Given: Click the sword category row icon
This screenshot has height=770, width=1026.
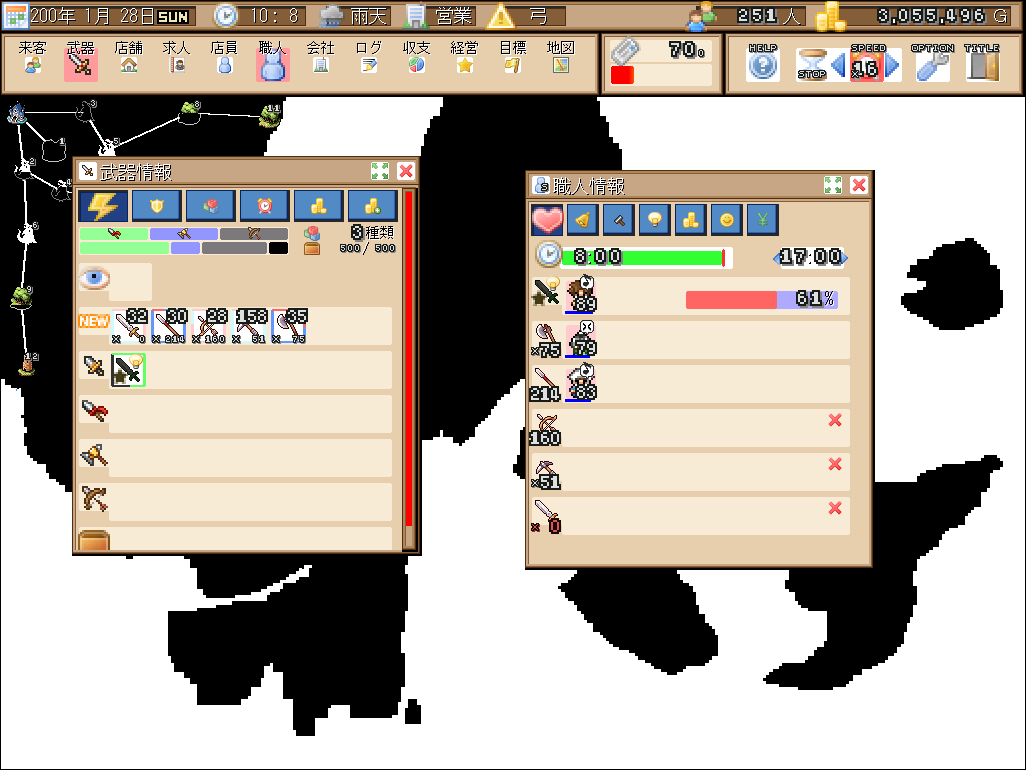Looking at the screenshot, I should (x=94, y=366).
